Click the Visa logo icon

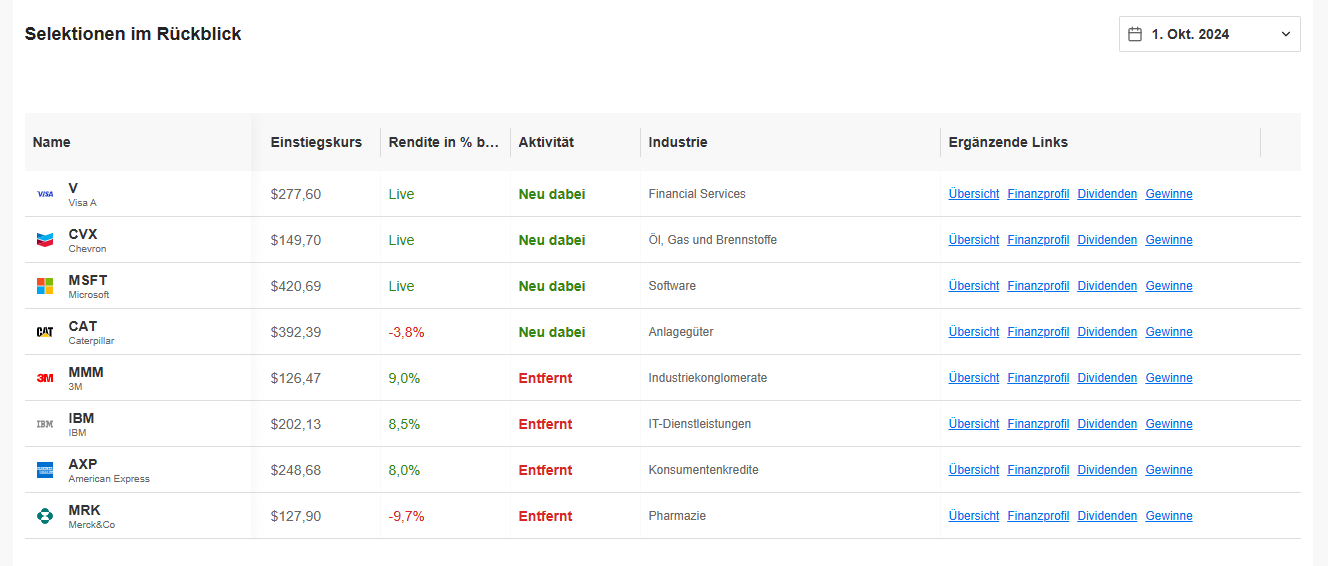[x=45, y=194]
